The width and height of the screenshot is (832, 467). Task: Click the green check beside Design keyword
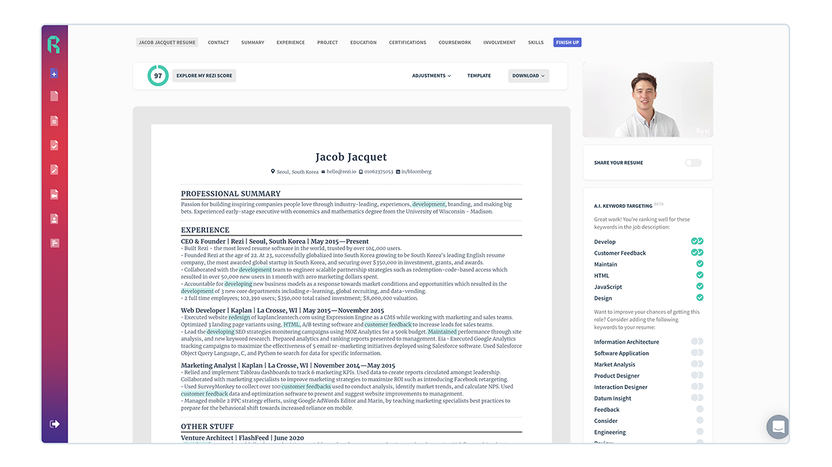pyautogui.click(x=700, y=298)
